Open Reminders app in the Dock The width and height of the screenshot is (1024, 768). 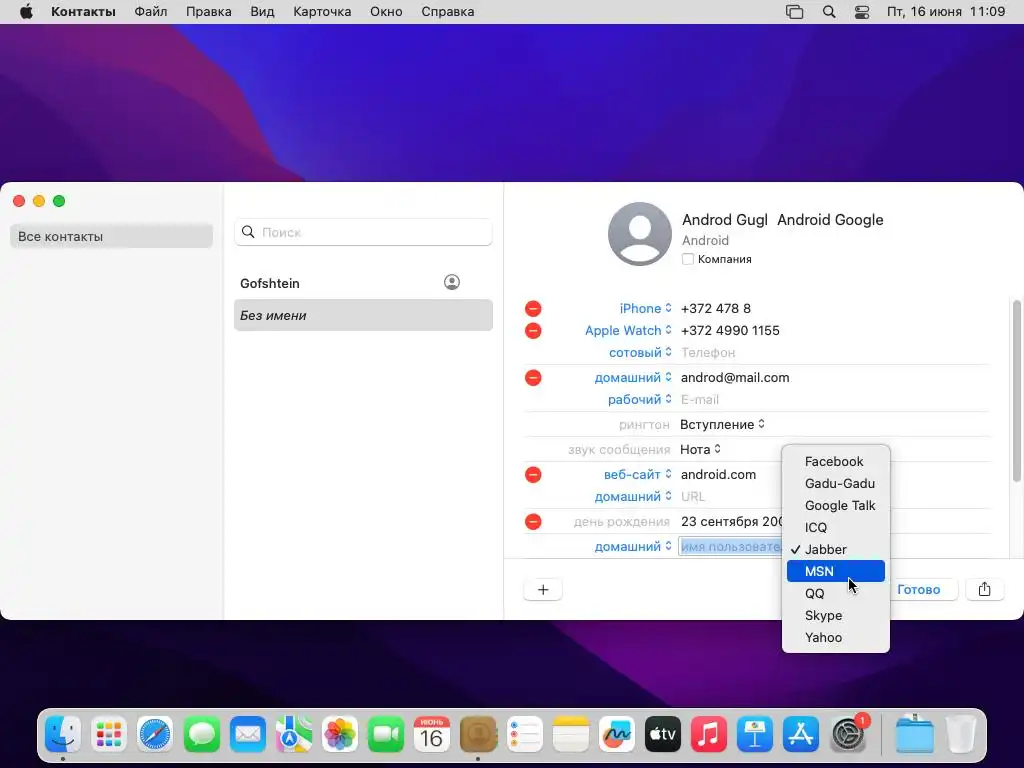click(x=524, y=734)
